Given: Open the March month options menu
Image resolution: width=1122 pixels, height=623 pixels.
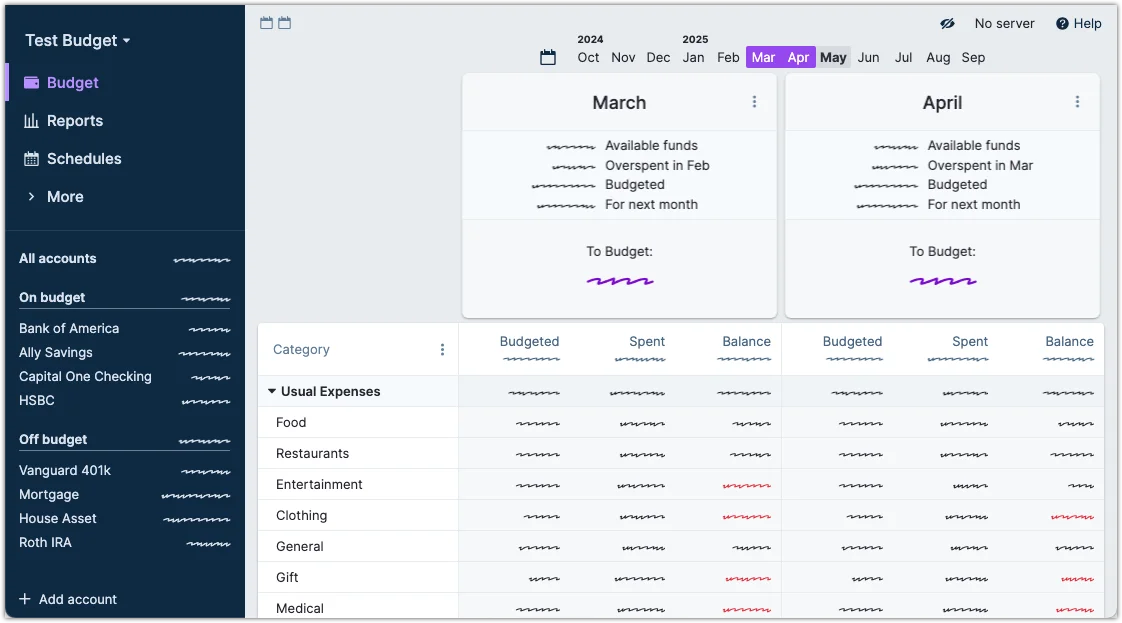Looking at the screenshot, I should 754,102.
